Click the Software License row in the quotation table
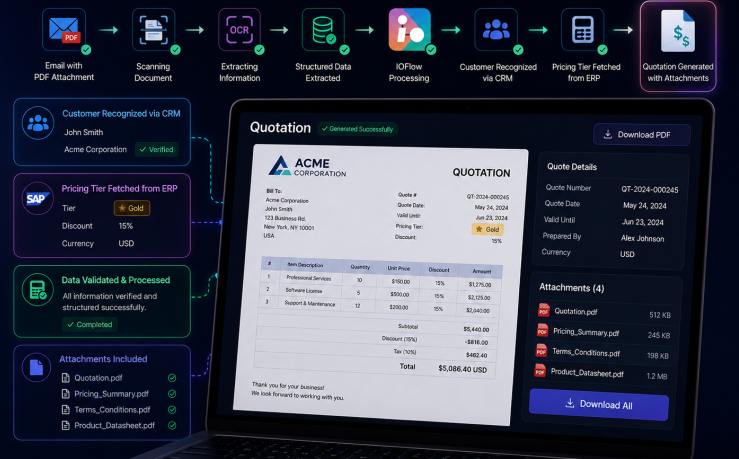Screen dimensions: 739x459 (x=379, y=293)
